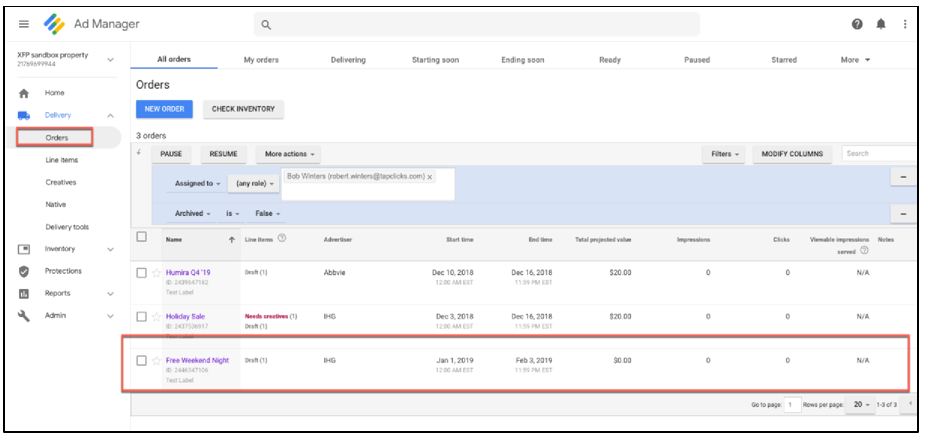
Task: Open the Filters dropdown
Action: (x=724, y=154)
